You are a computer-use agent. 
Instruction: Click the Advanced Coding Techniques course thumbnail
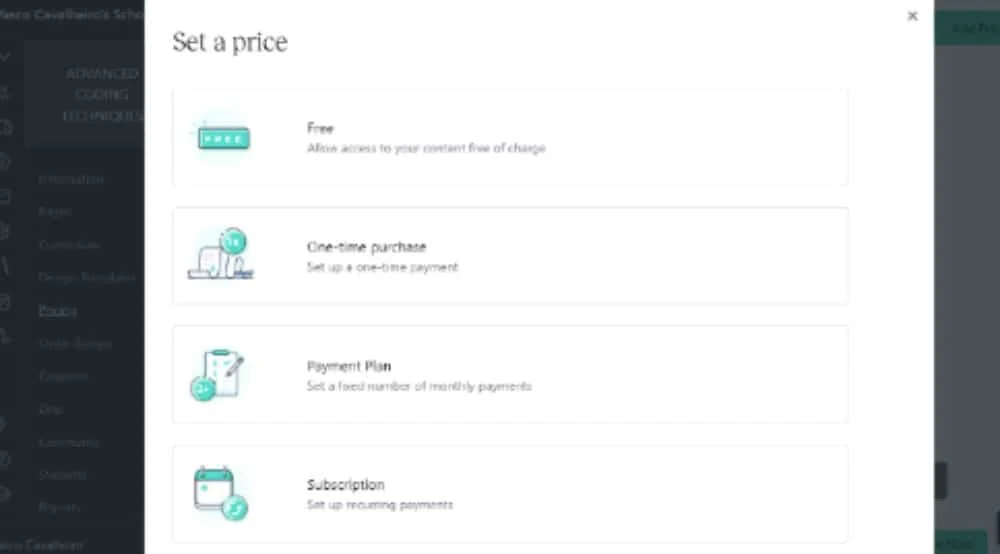point(85,94)
